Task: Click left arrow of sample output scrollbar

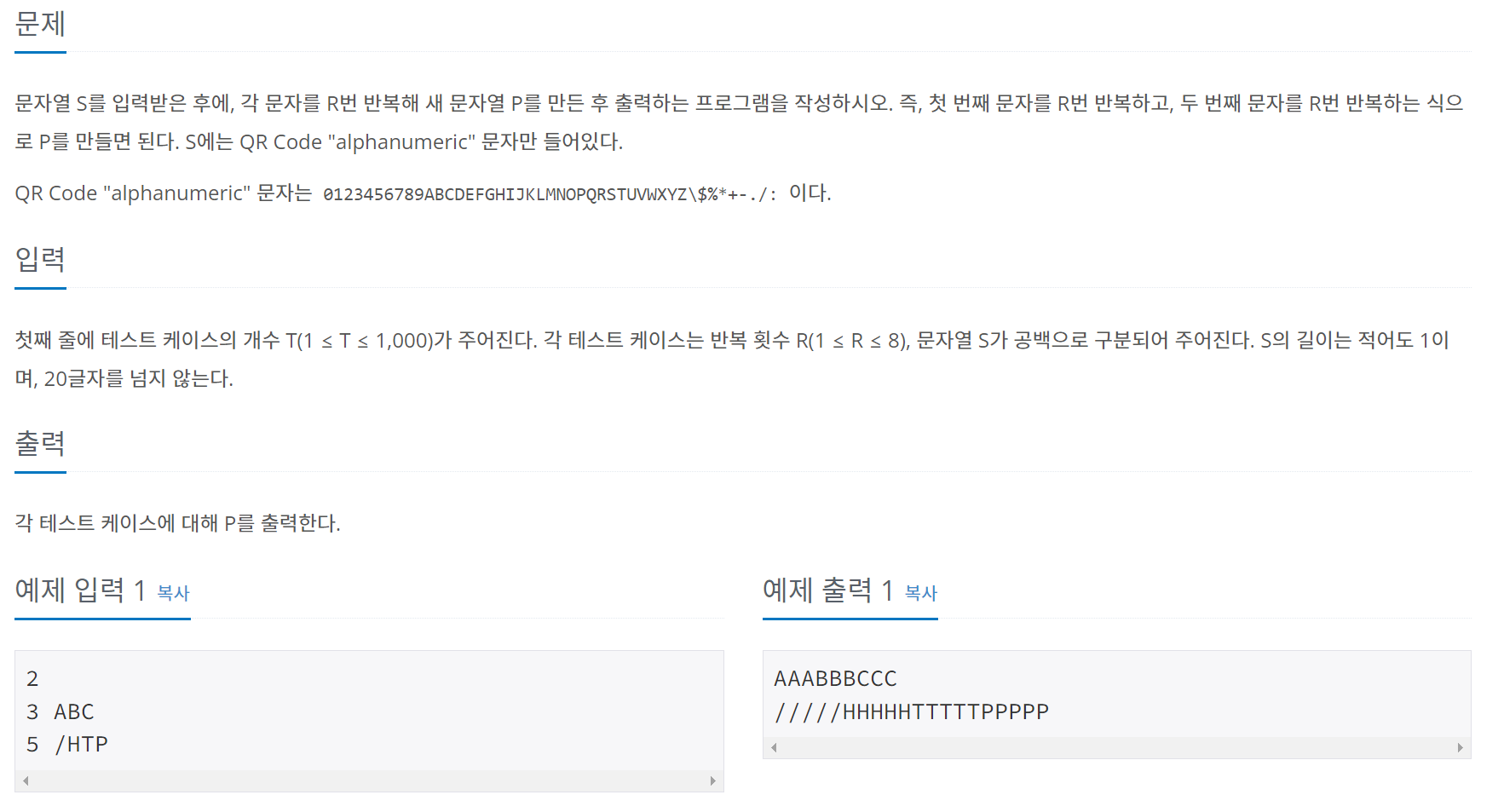Action: point(774,747)
